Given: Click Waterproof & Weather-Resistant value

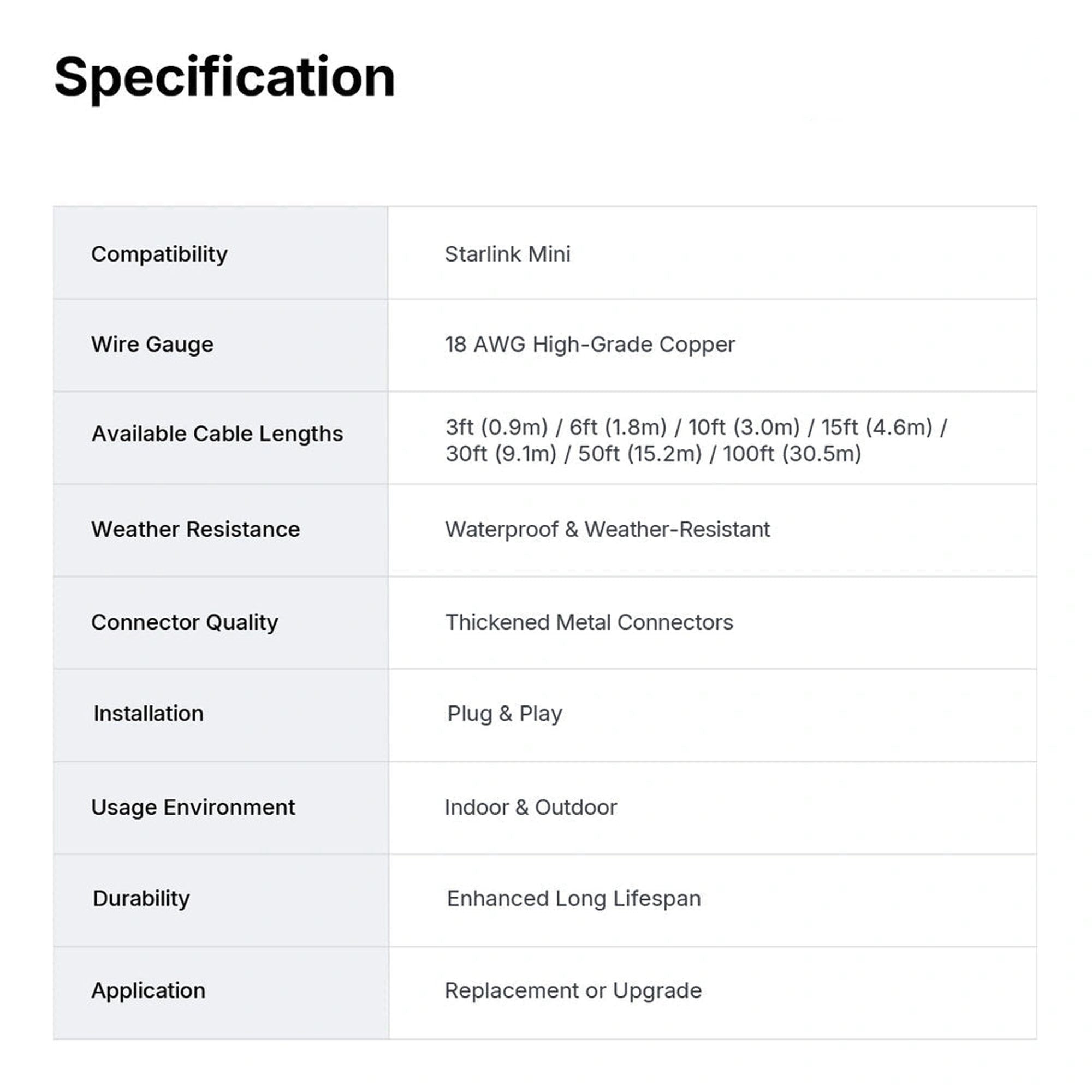Looking at the screenshot, I should click(x=607, y=529).
